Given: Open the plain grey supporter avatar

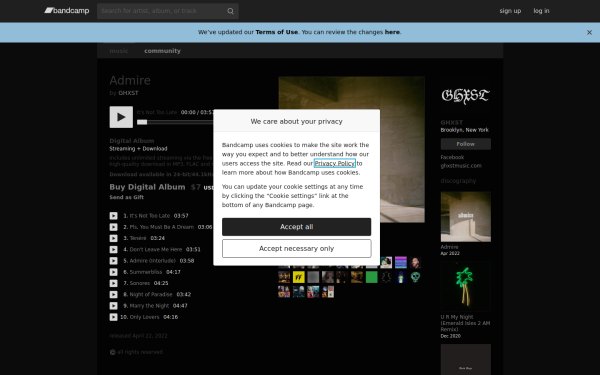Looking at the screenshot, I should [x=313, y=277].
